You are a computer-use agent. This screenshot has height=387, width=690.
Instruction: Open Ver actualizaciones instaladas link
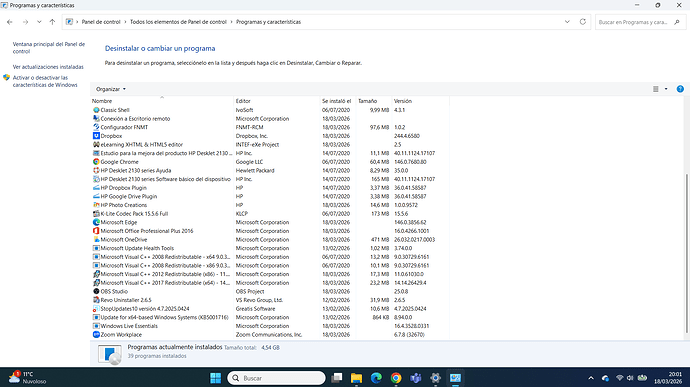click(x=48, y=67)
